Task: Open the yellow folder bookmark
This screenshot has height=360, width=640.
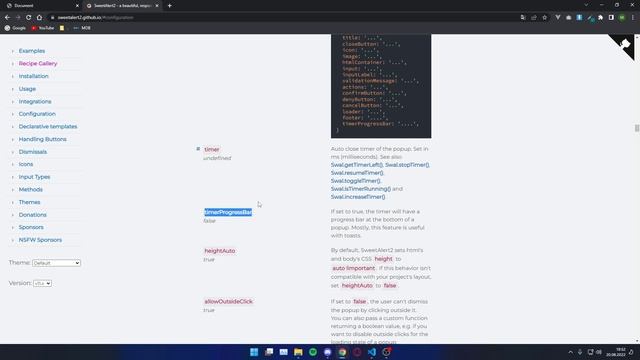Action: (62, 28)
